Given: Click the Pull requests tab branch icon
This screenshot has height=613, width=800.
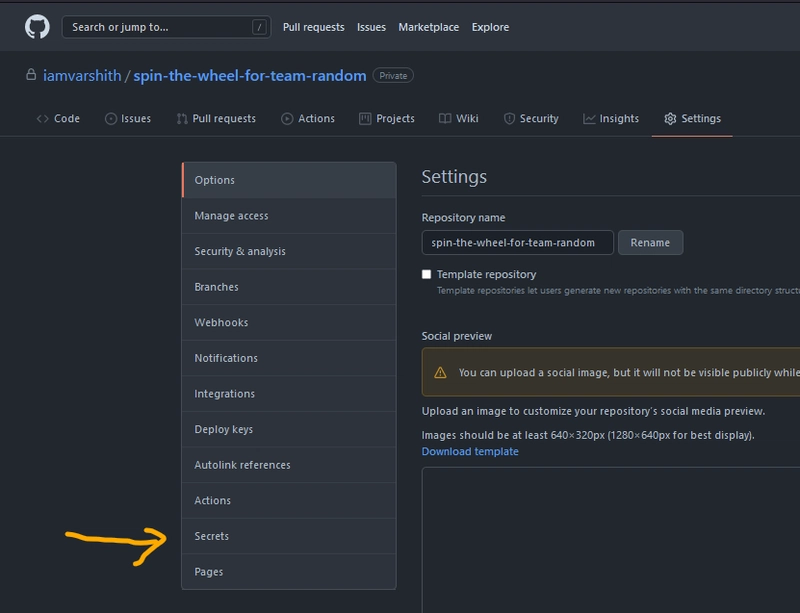Looking at the screenshot, I should (x=182, y=119).
